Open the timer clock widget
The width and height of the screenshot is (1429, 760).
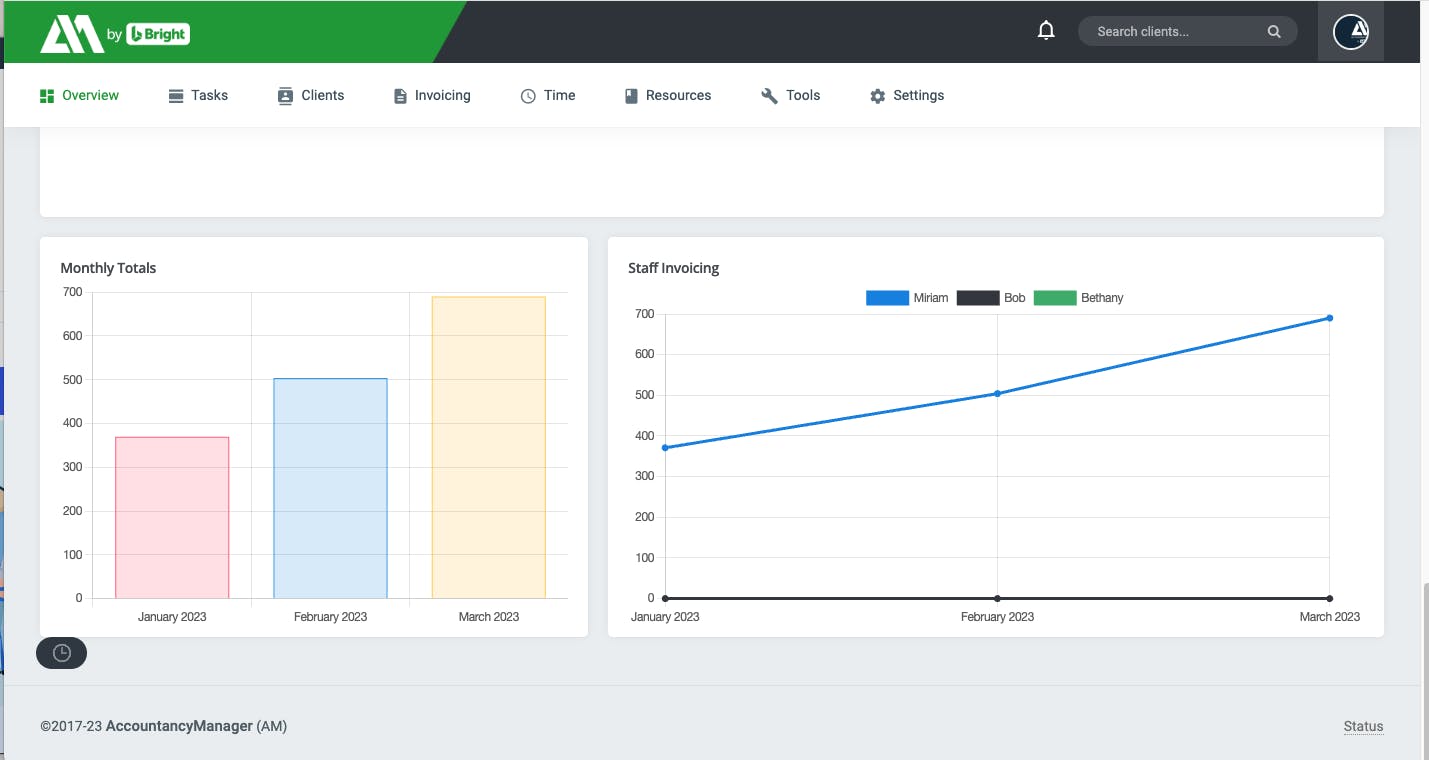coord(61,653)
